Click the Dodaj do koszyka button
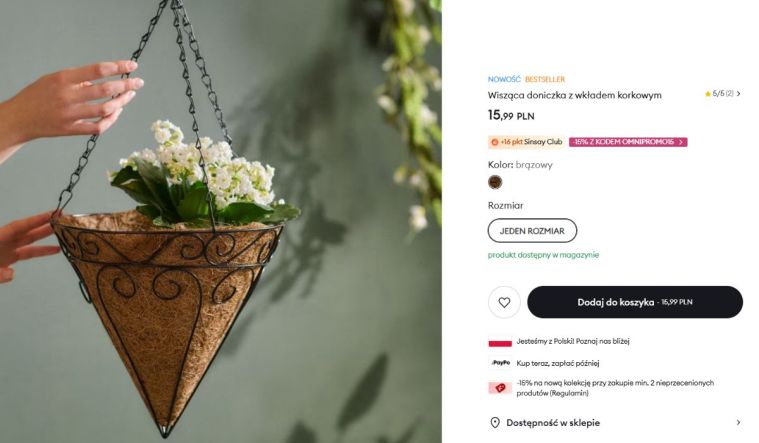The height and width of the screenshot is (443, 759). [x=635, y=302]
